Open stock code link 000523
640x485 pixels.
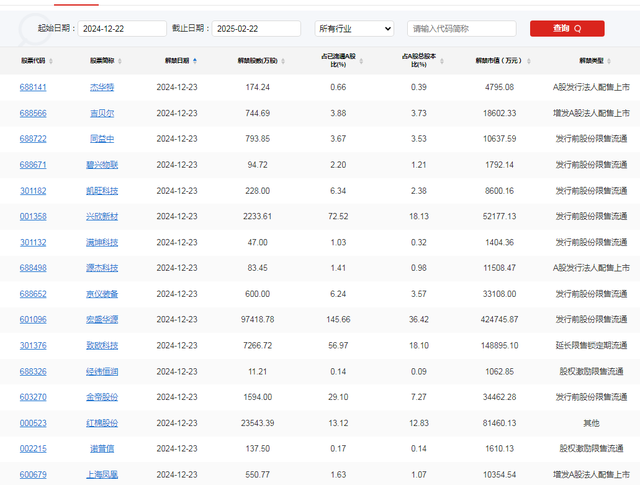point(33,423)
